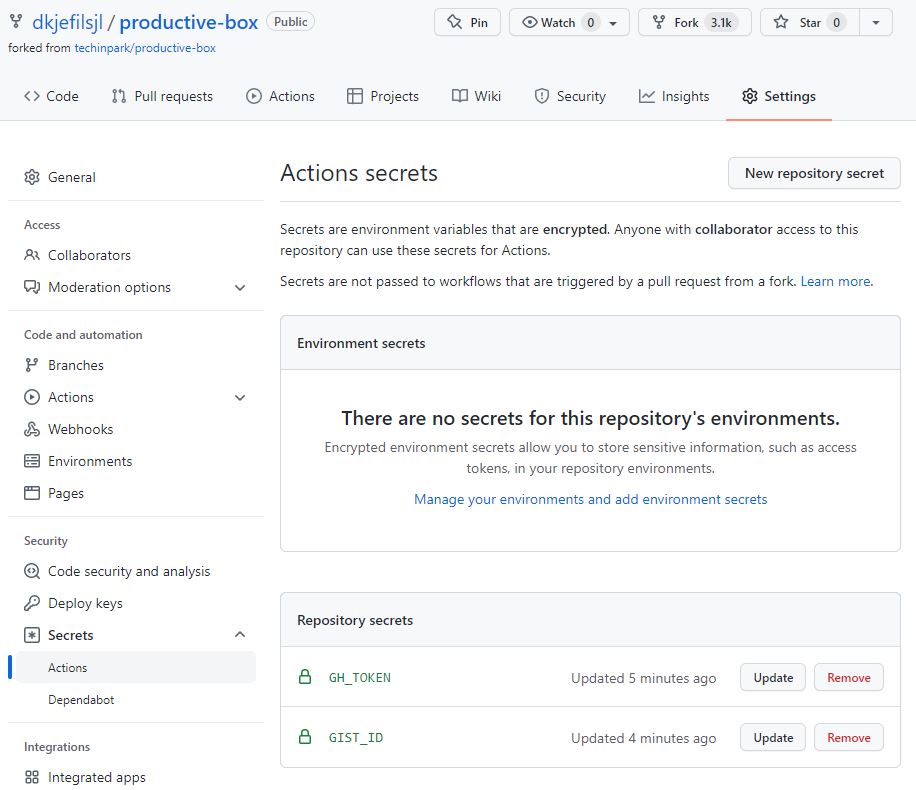Click the people icon next to Collaborators
The height and width of the screenshot is (790, 916).
tap(32, 255)
